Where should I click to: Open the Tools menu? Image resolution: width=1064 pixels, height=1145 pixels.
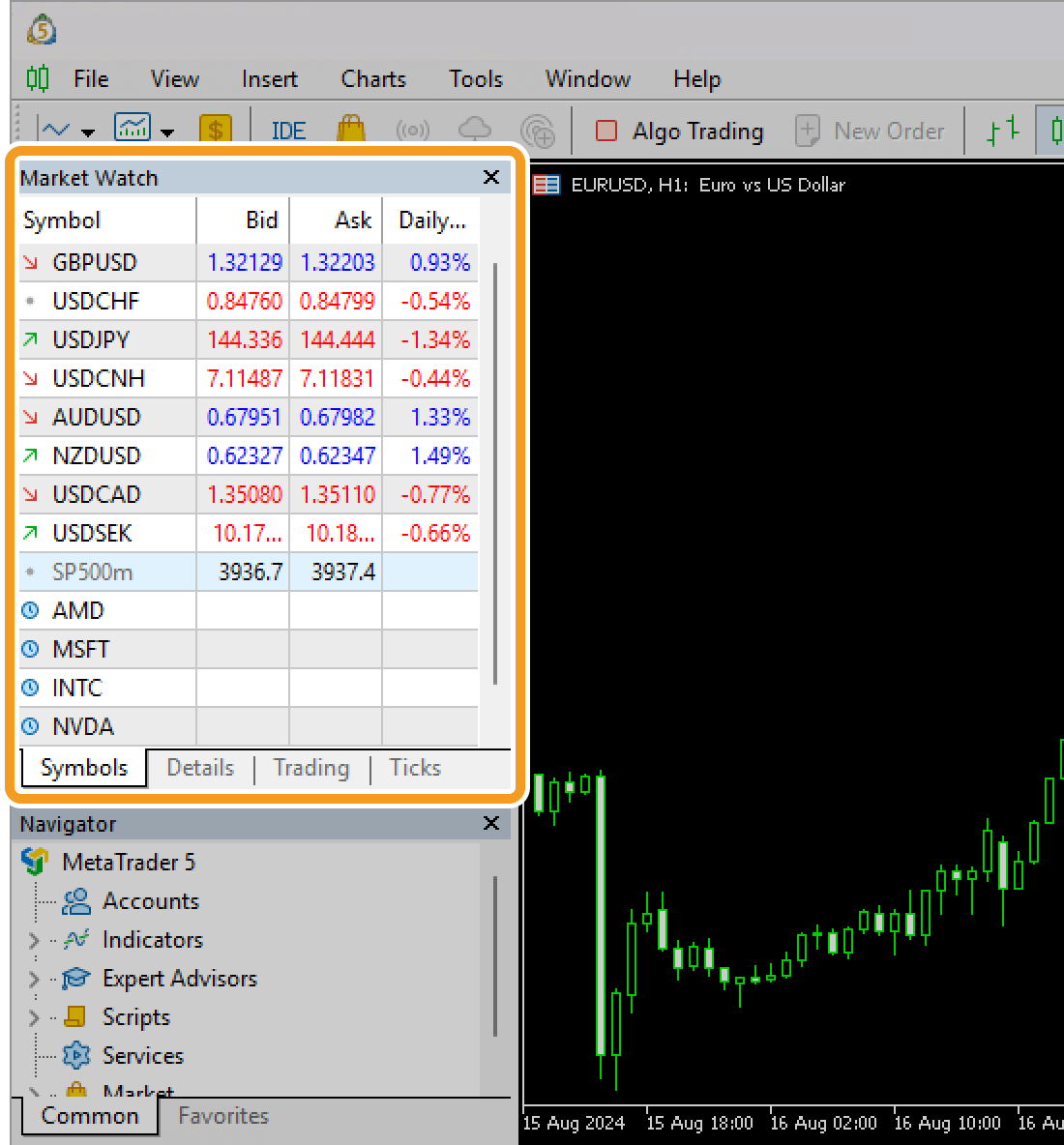[x=475, y=79]
